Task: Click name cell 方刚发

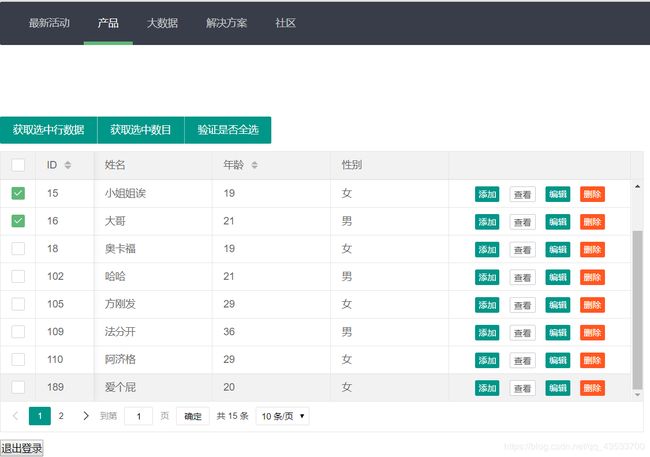Action: pos(120,304)
